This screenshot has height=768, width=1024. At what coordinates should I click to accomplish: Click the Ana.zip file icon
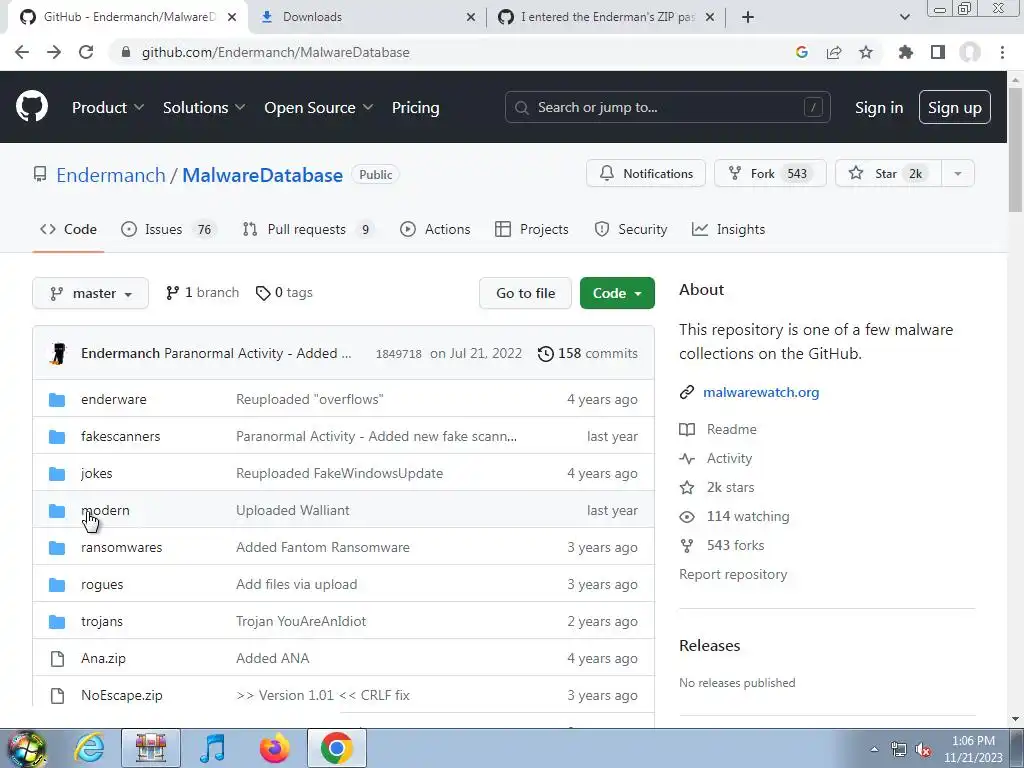coord(57,658)
